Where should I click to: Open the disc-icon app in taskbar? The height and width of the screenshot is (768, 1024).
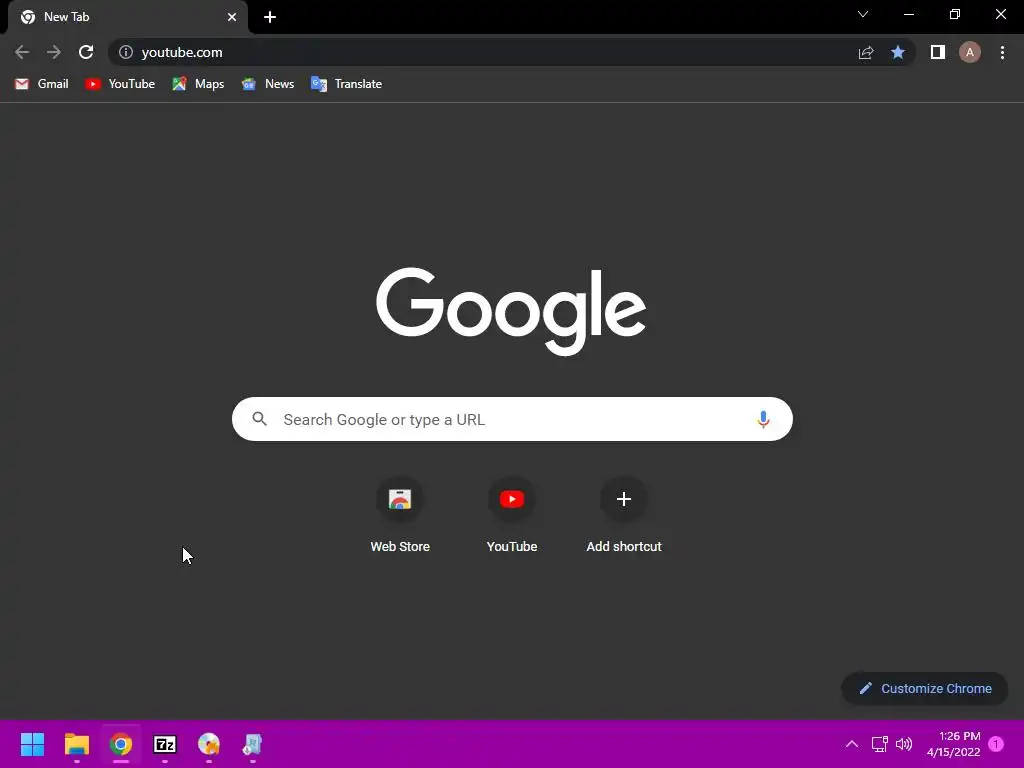tap(209, 744)
